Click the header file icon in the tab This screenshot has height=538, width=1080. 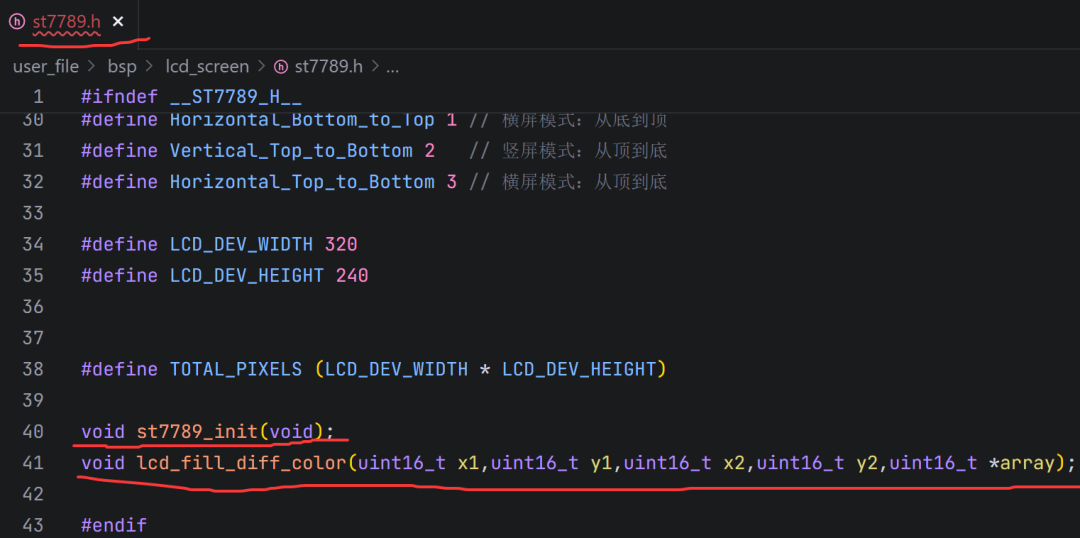click(17, 22)
